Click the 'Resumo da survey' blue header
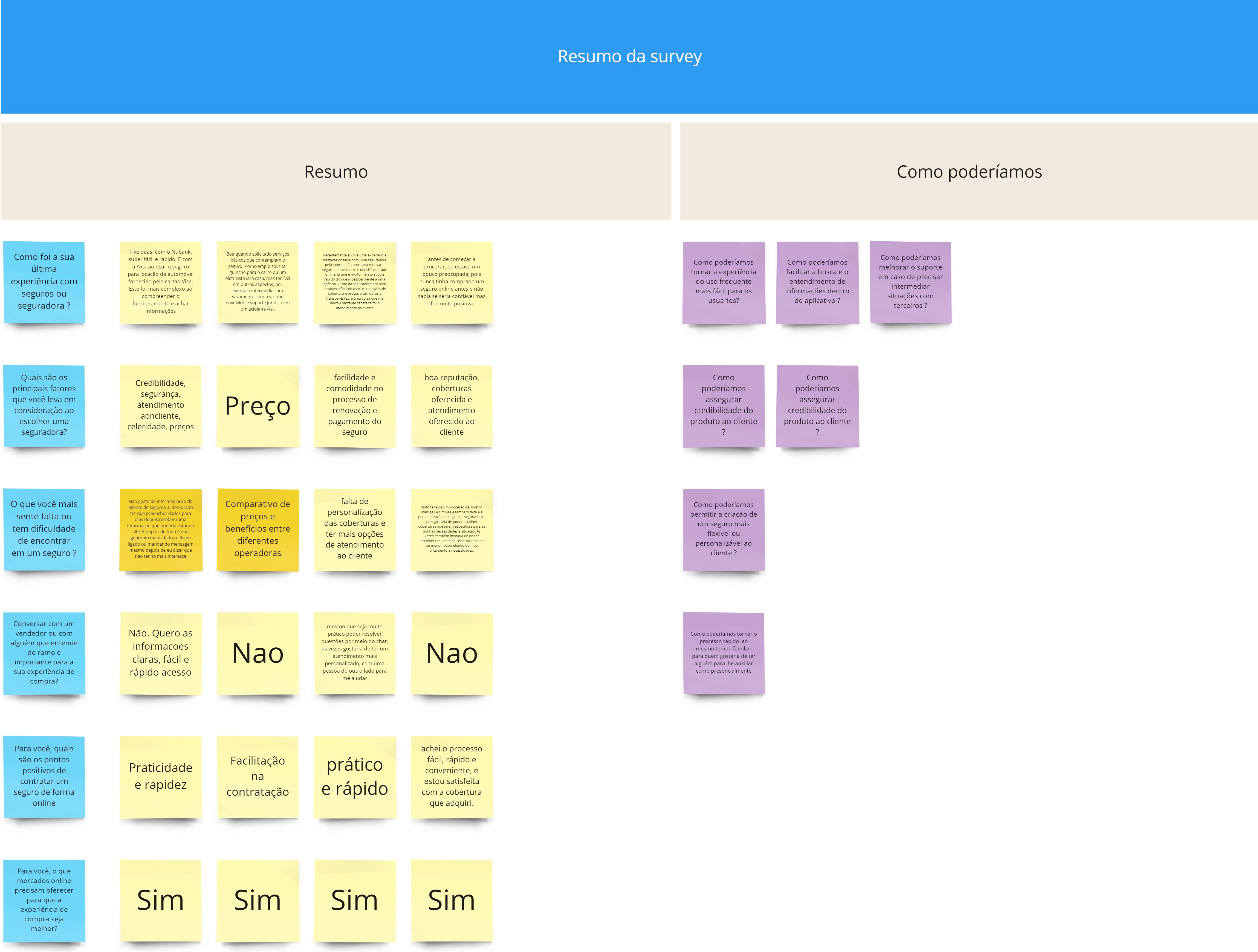 click(x=629, y=56)
